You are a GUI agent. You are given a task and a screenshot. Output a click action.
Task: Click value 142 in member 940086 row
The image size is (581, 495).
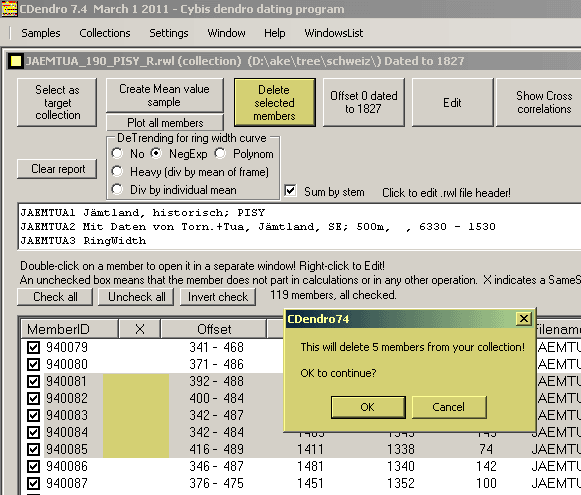pos(486,466)
